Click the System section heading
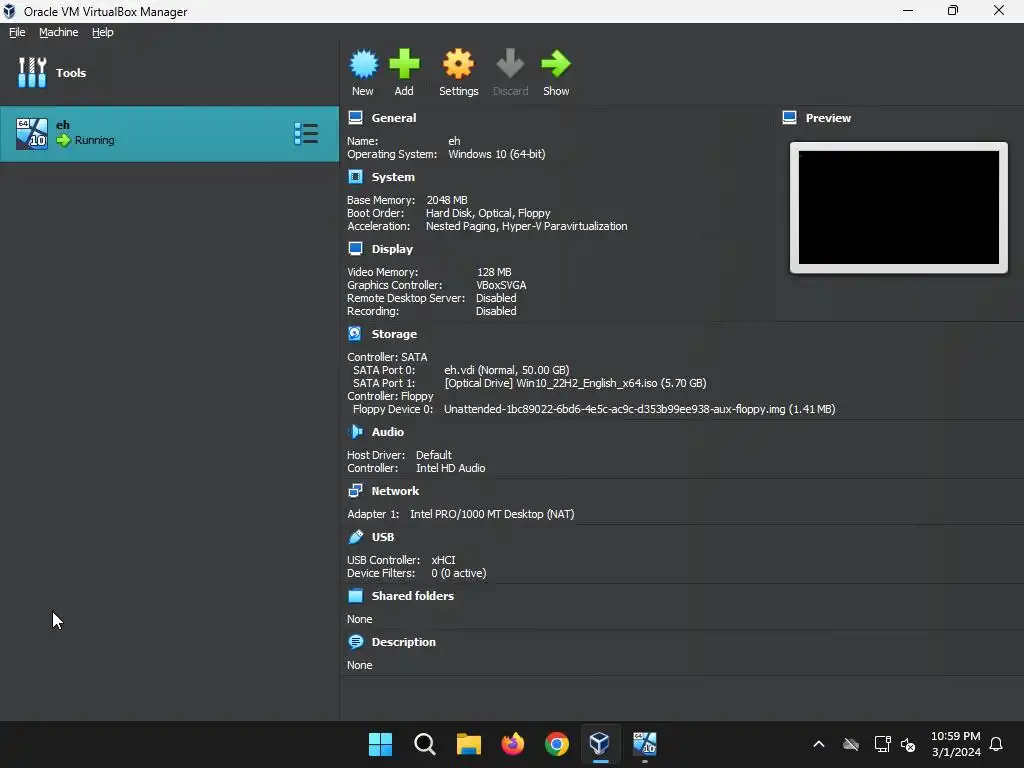Screen dimensions: 1024x768 point(393,177)
